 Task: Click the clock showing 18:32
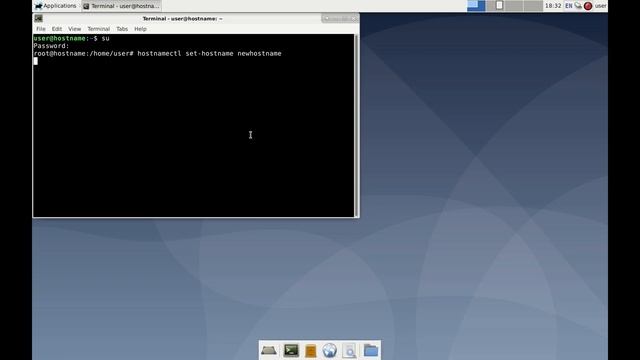(553, 6)
